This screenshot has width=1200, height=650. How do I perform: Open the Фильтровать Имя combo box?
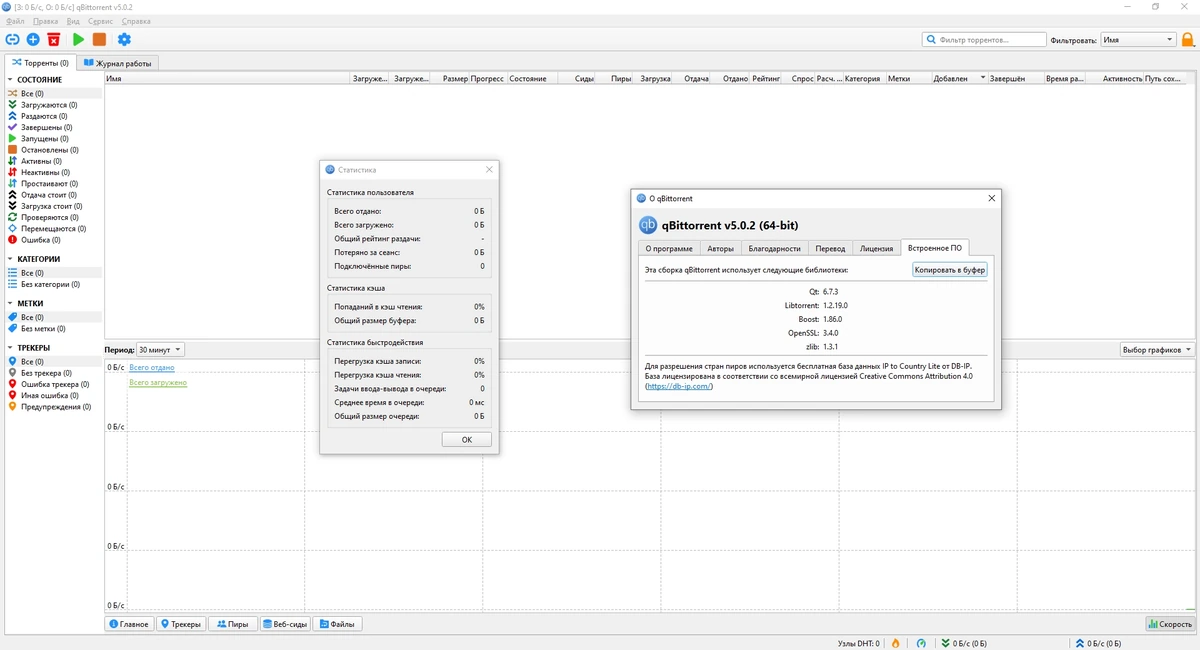point(1138,40)
